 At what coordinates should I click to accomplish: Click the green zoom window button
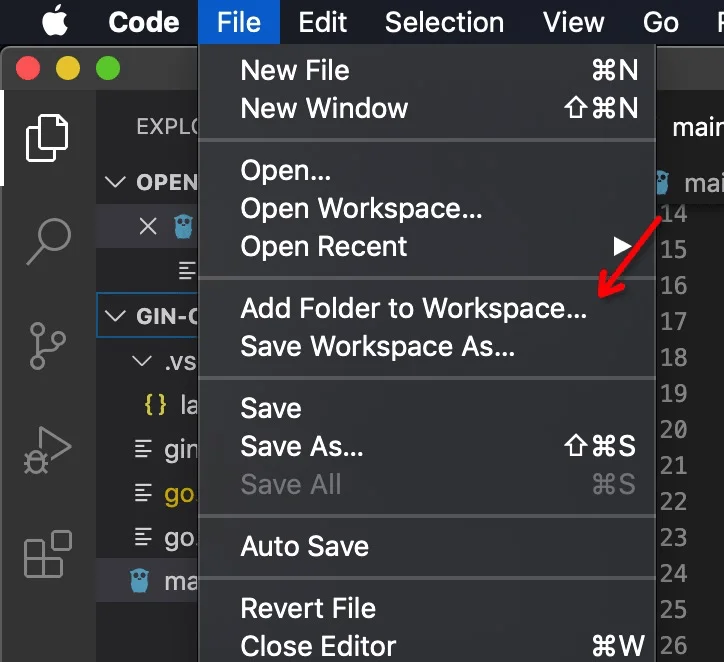(x=108, y=68)
